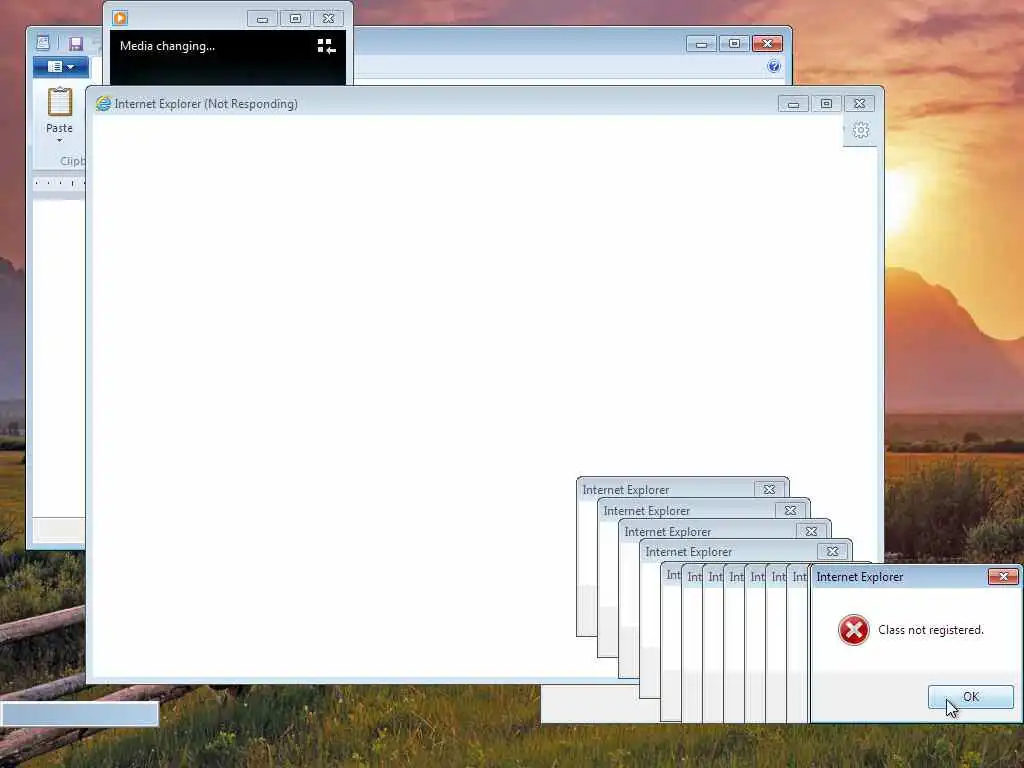This screenshot has width=1024, height=768.
Task: Click the WordPad document icon in title bar
Action: point(43,43)
